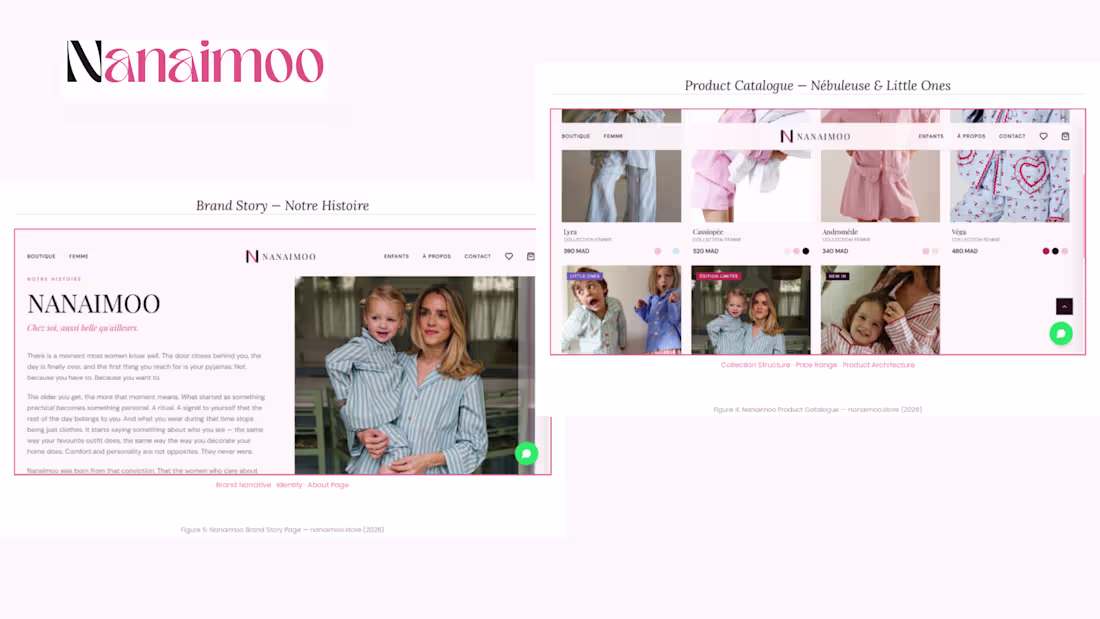Click the NEW IN badge
Screen dimensions: 1100x619
(837, 276)
